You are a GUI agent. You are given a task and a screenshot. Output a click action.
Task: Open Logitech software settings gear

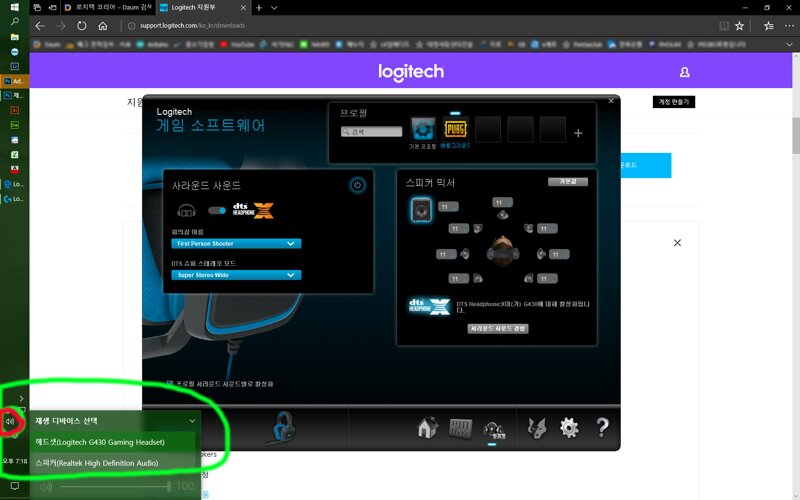tap(569, 428)
